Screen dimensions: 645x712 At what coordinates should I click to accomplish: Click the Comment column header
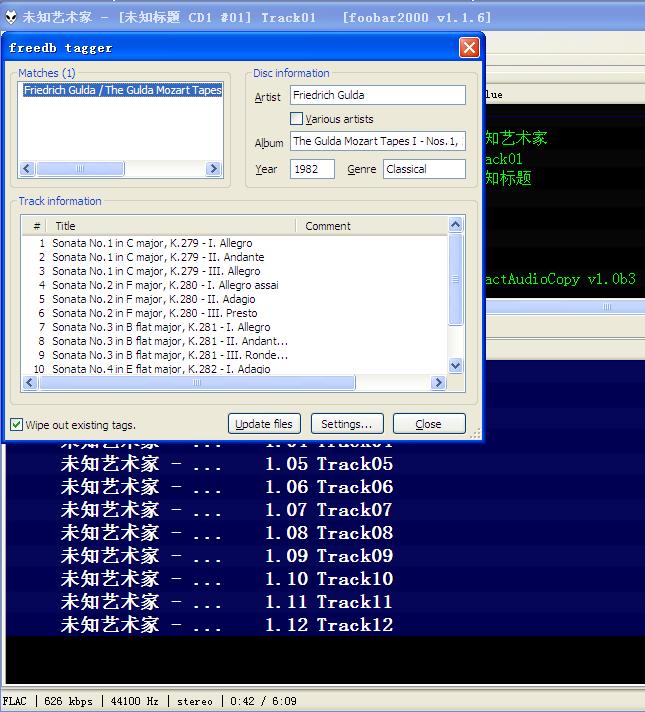[x=372, y=226]
